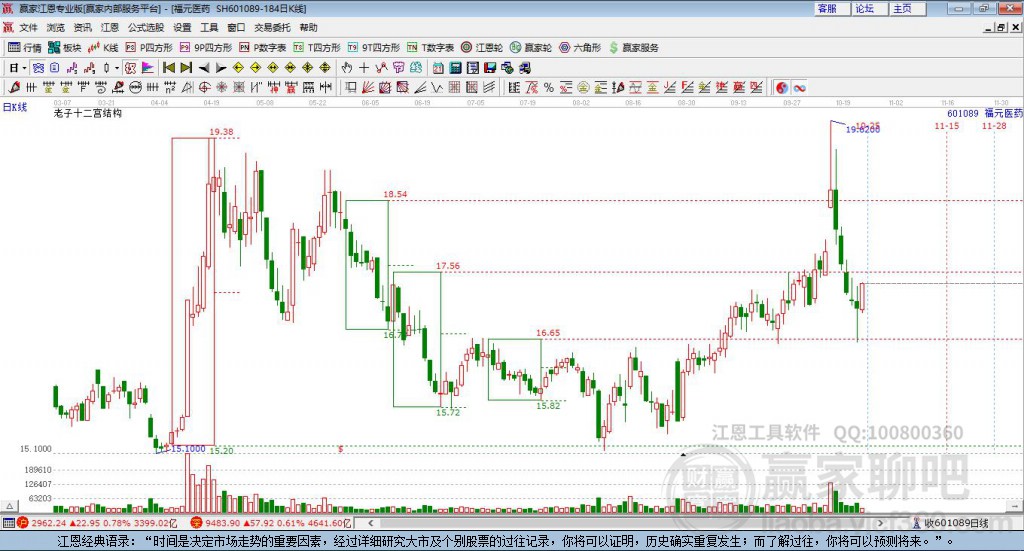Select the zigzag wave line tool
Screen dimensions: 1024x551
point(436,87)
